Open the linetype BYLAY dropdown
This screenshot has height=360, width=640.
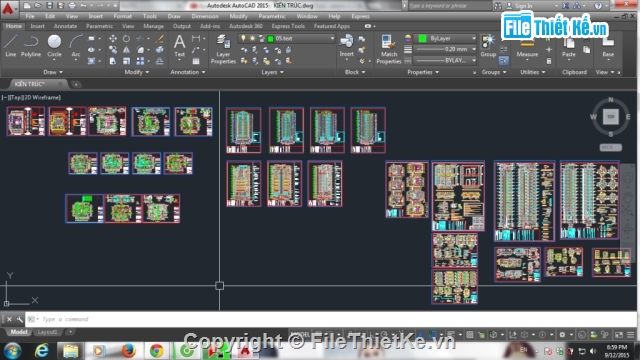click(x=446, y=60)
